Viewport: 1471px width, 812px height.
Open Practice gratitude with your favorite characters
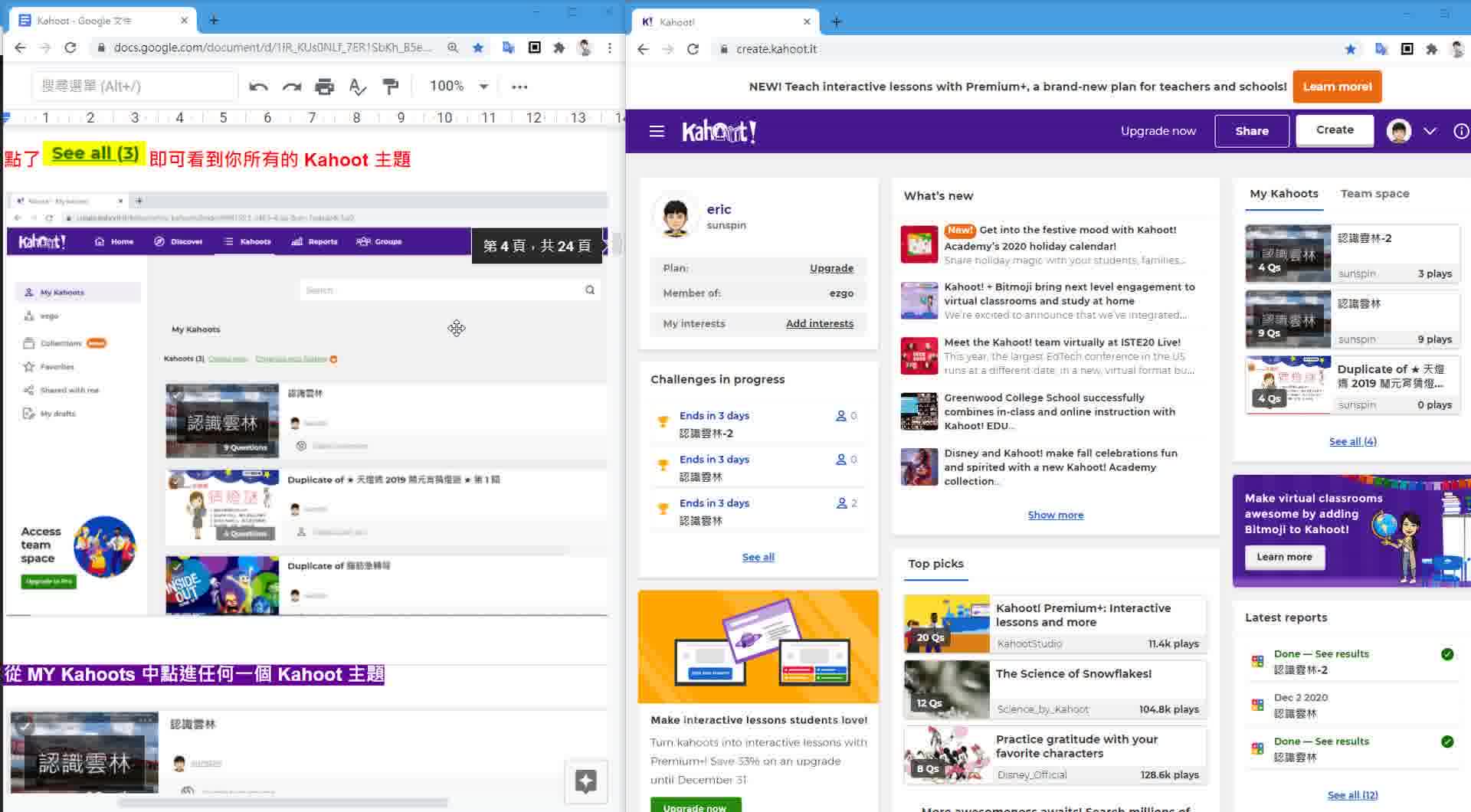(x=1054, y=755)
